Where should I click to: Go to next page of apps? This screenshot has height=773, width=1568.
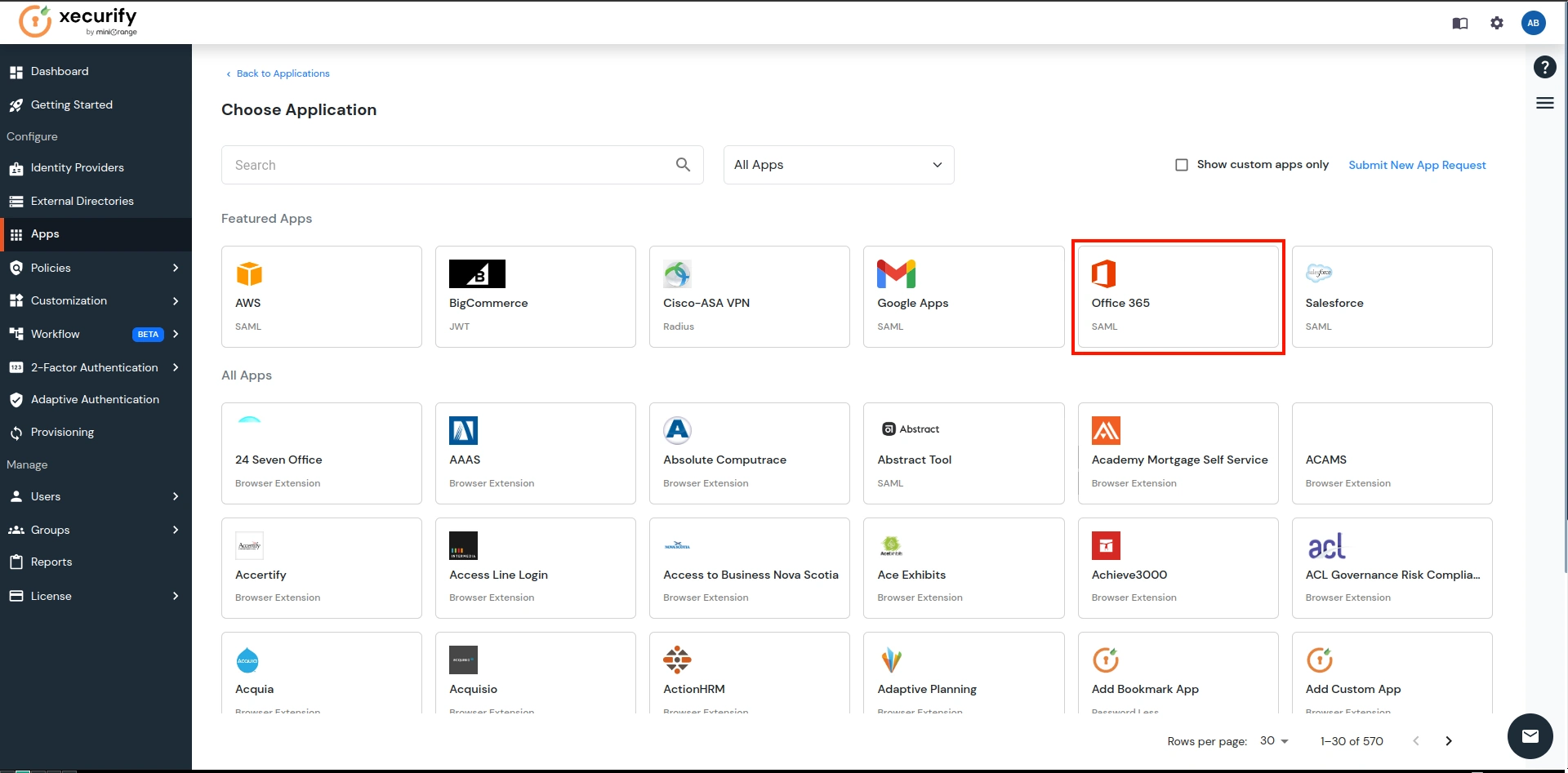[x=1449, y=741]
